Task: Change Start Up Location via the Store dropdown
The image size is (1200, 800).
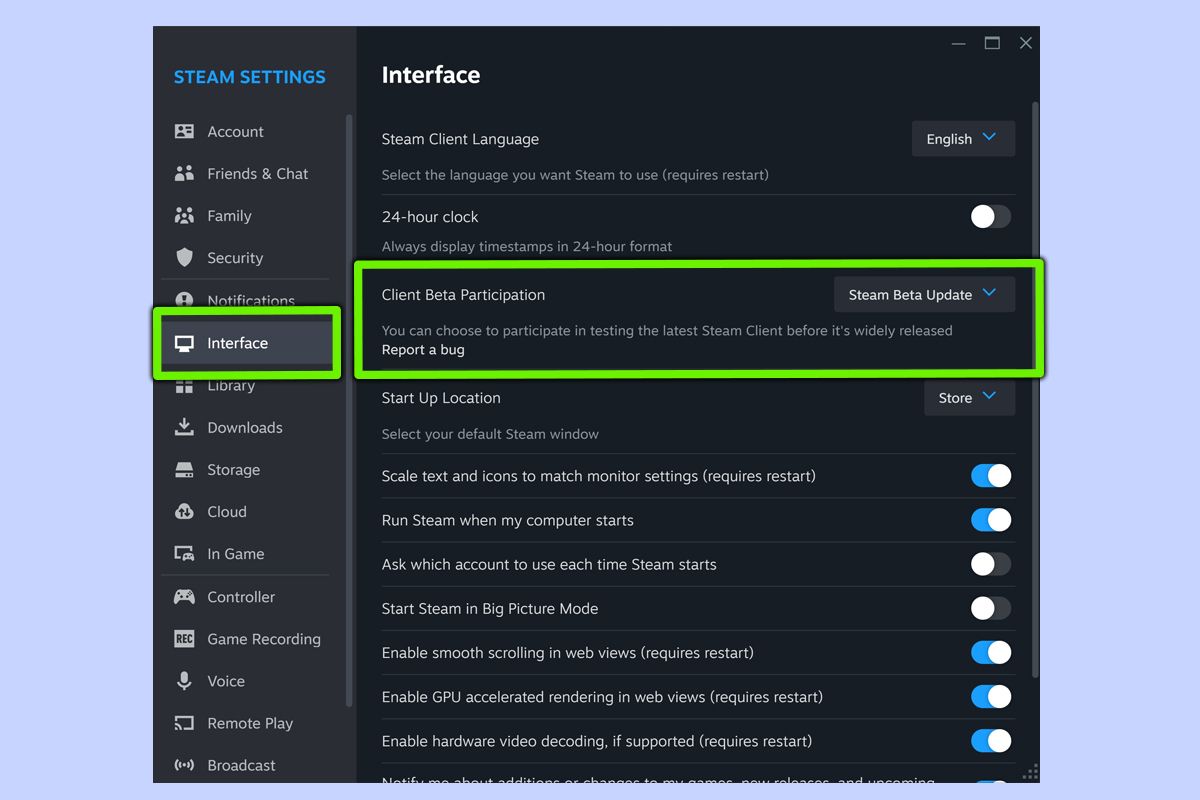Action: [x=968, y=397]
